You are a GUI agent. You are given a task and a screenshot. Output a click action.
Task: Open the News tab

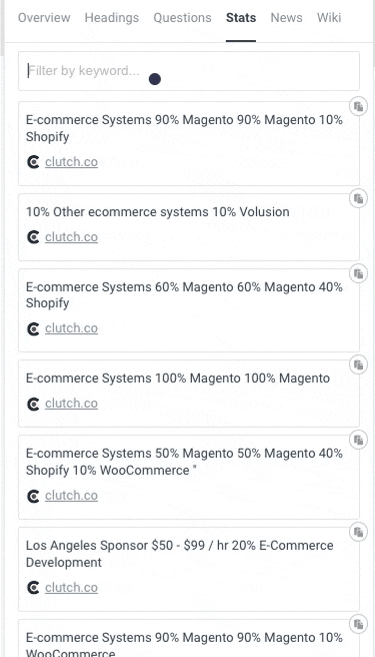(x=286, y=18)
